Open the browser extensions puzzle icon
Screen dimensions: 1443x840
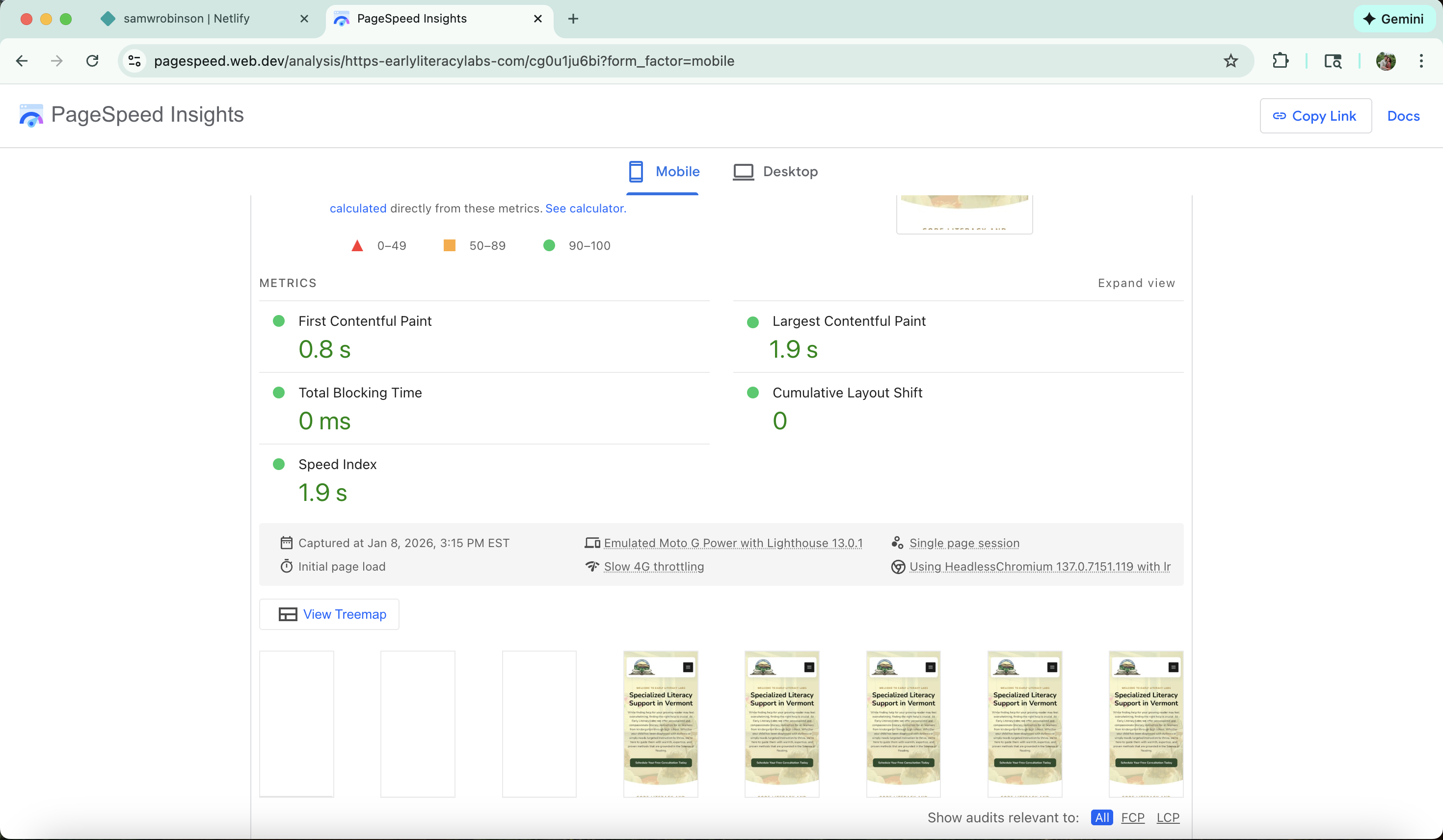pos(1281,61)
